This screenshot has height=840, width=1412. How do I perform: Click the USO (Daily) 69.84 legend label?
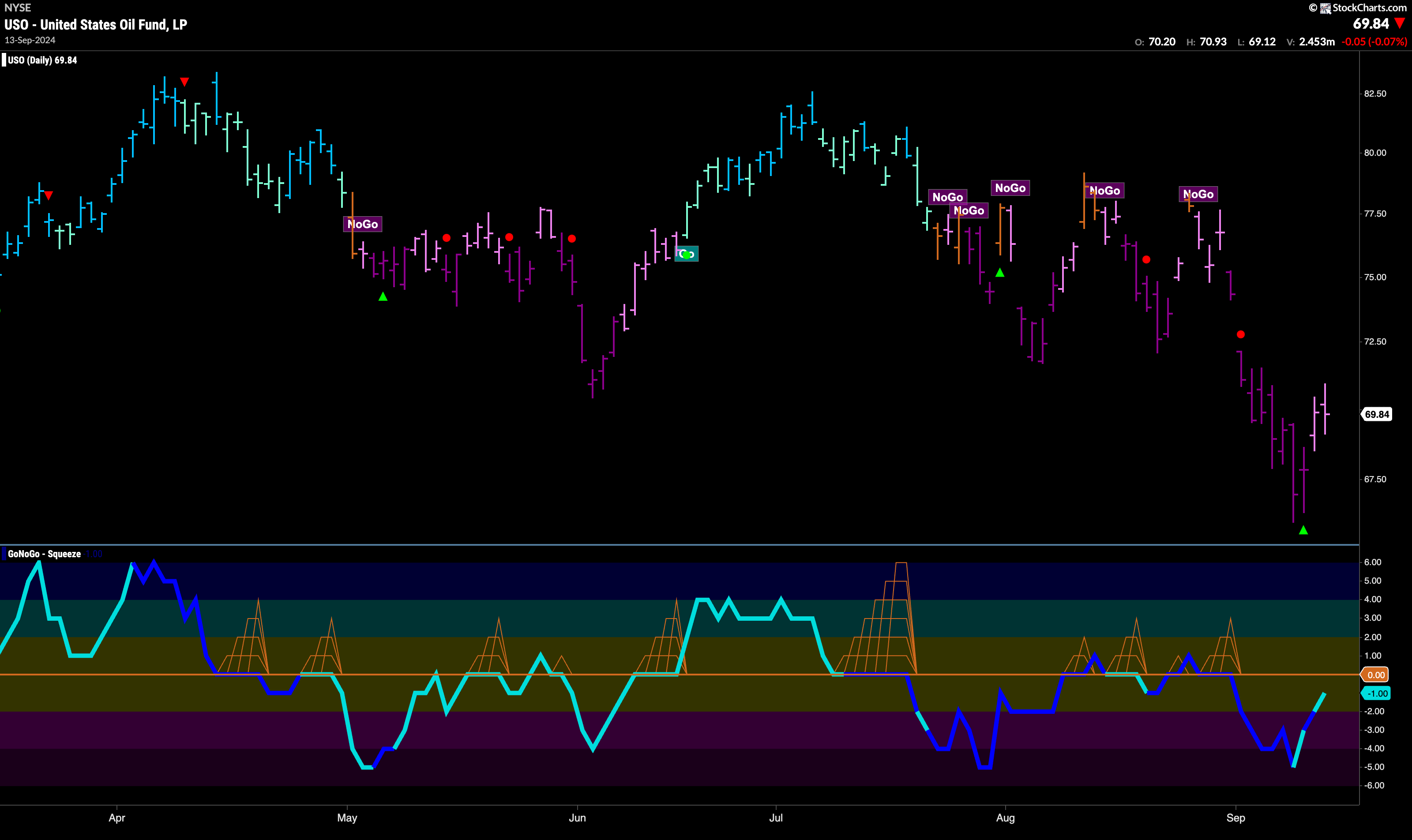(x=42, y=60)
